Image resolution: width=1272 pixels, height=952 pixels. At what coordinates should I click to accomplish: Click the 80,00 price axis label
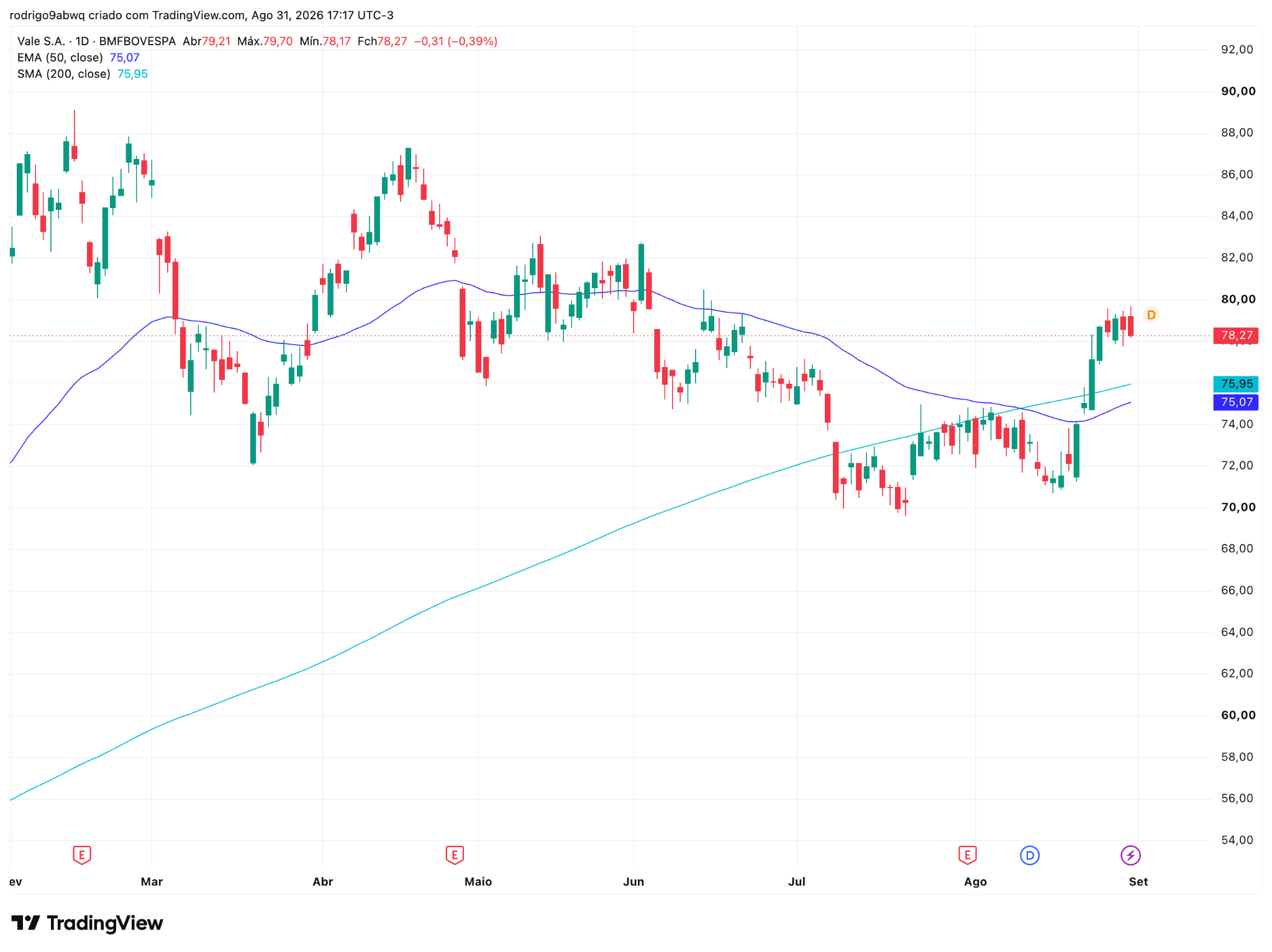[1238, 299]
